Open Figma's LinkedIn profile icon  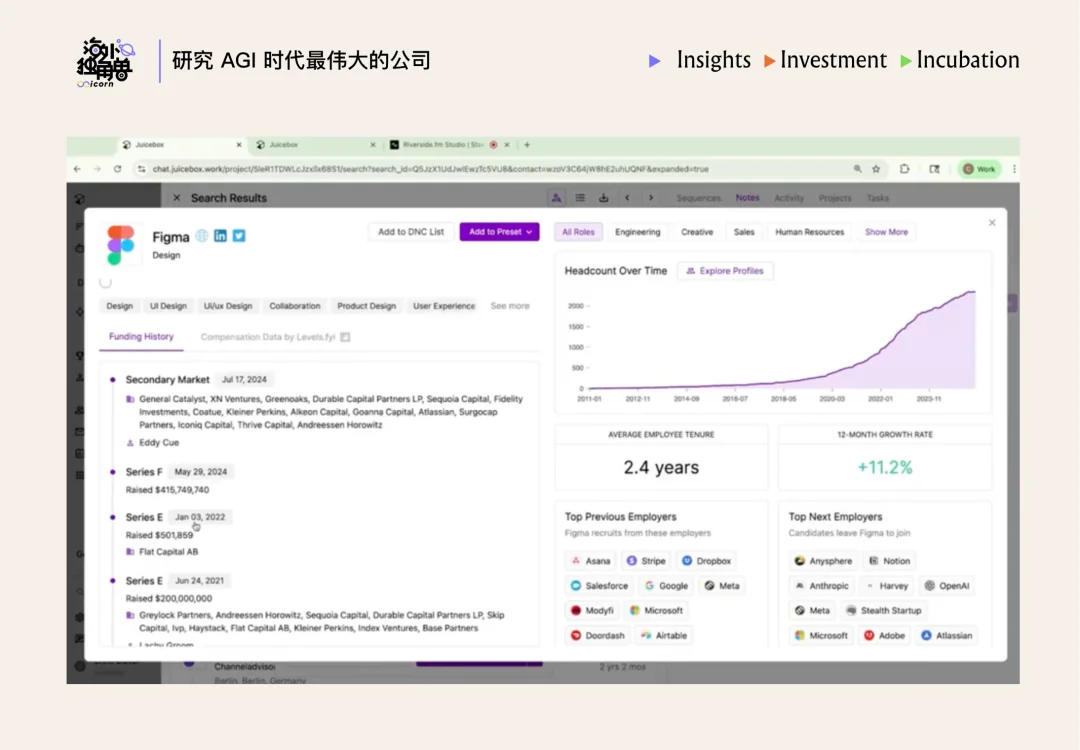(x=220, y=235)
